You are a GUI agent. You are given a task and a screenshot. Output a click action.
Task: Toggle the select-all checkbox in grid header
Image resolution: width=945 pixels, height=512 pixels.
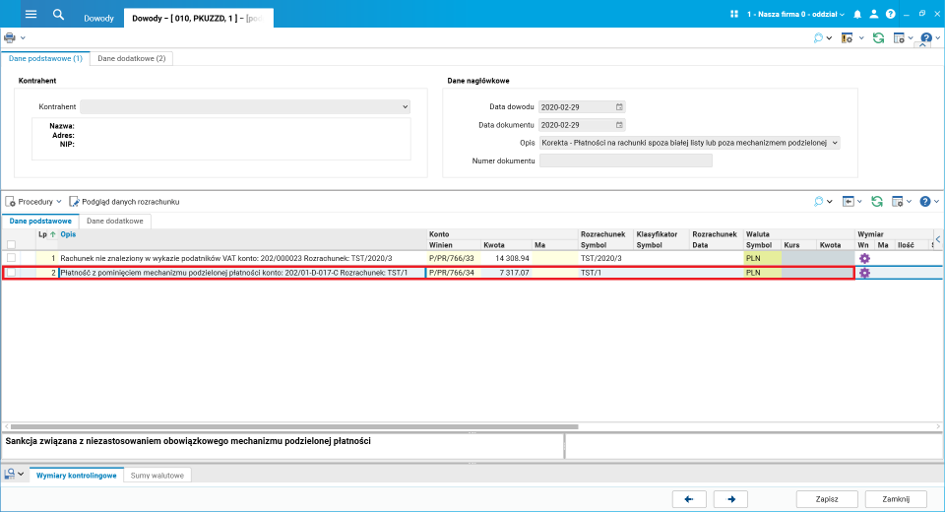[11, 245]
